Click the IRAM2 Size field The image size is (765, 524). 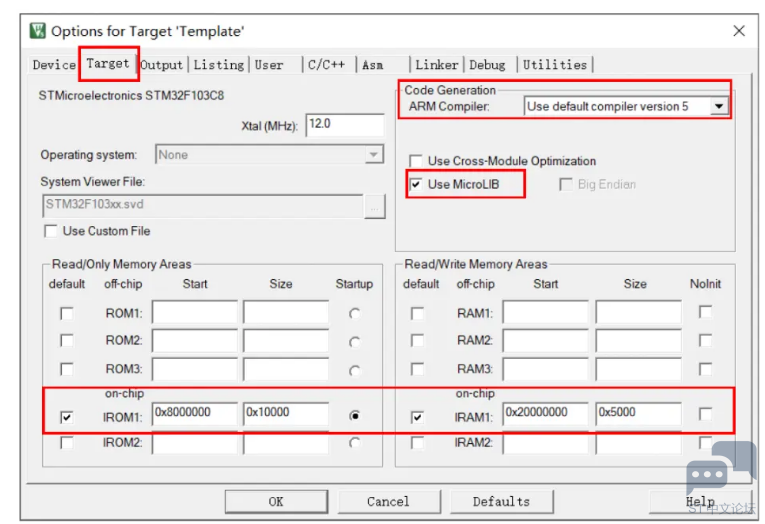[638, 444]
